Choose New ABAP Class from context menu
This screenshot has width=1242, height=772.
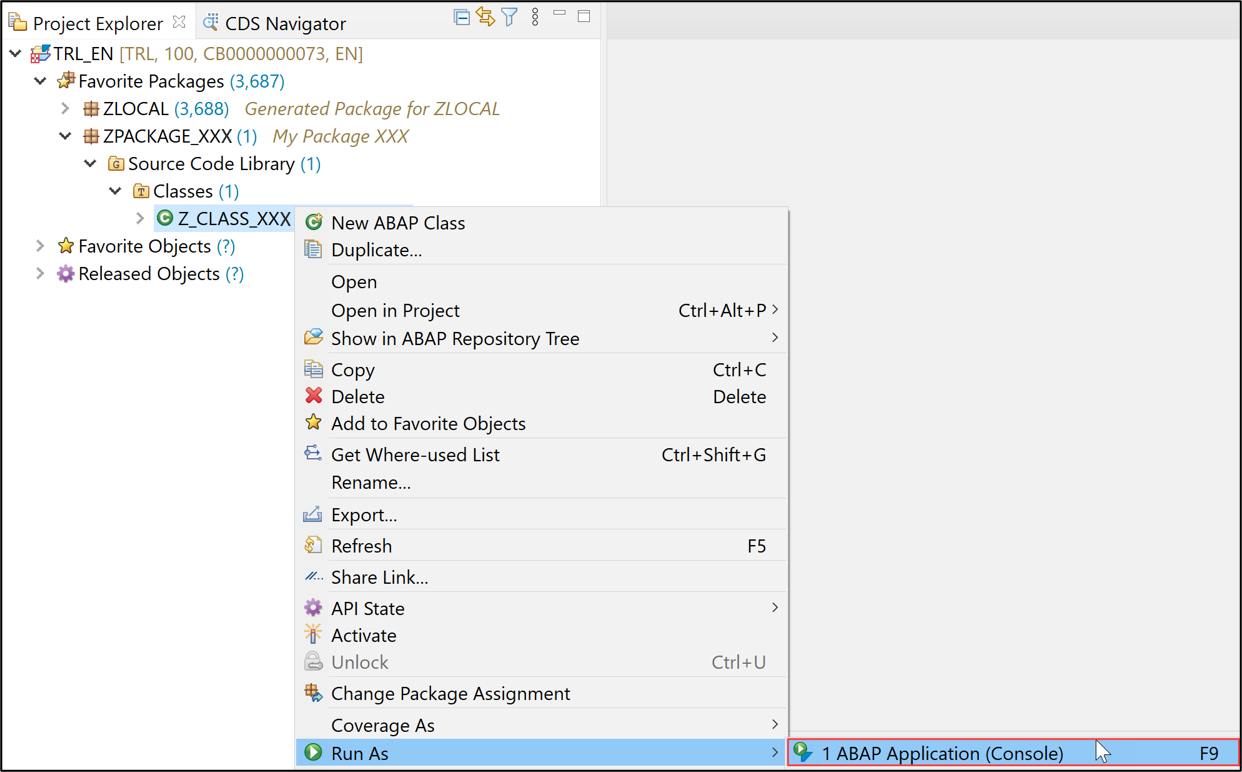pos(542,223)
